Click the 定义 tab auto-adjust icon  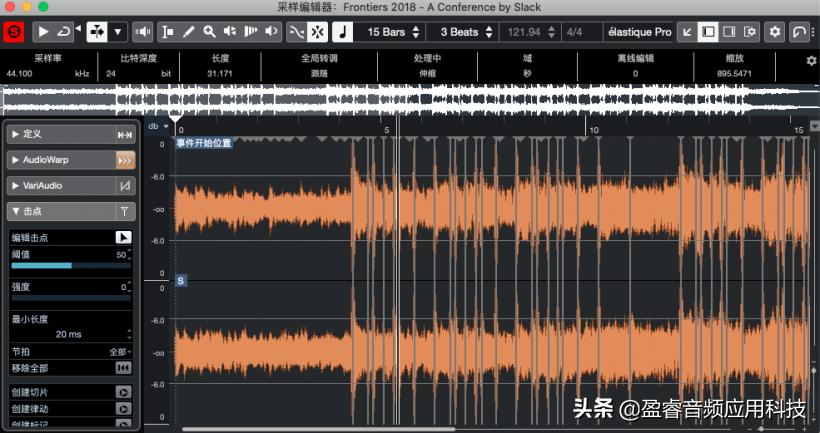coord(125,135)
